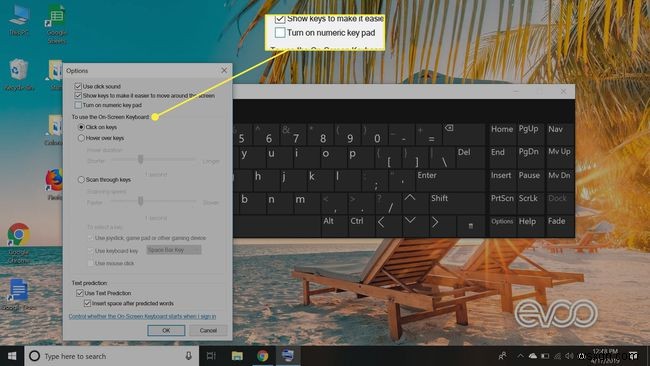Enable Turn on numeric key pad
The image size is (650, 366).
(x=78, y=105)
